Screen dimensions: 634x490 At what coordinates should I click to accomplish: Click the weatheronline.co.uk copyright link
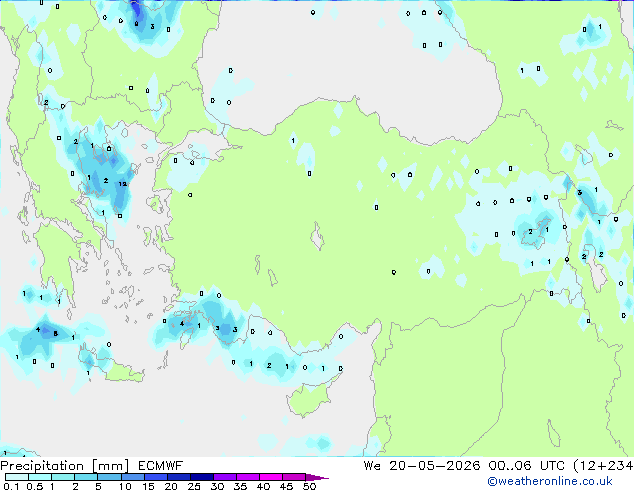point(550,481)
